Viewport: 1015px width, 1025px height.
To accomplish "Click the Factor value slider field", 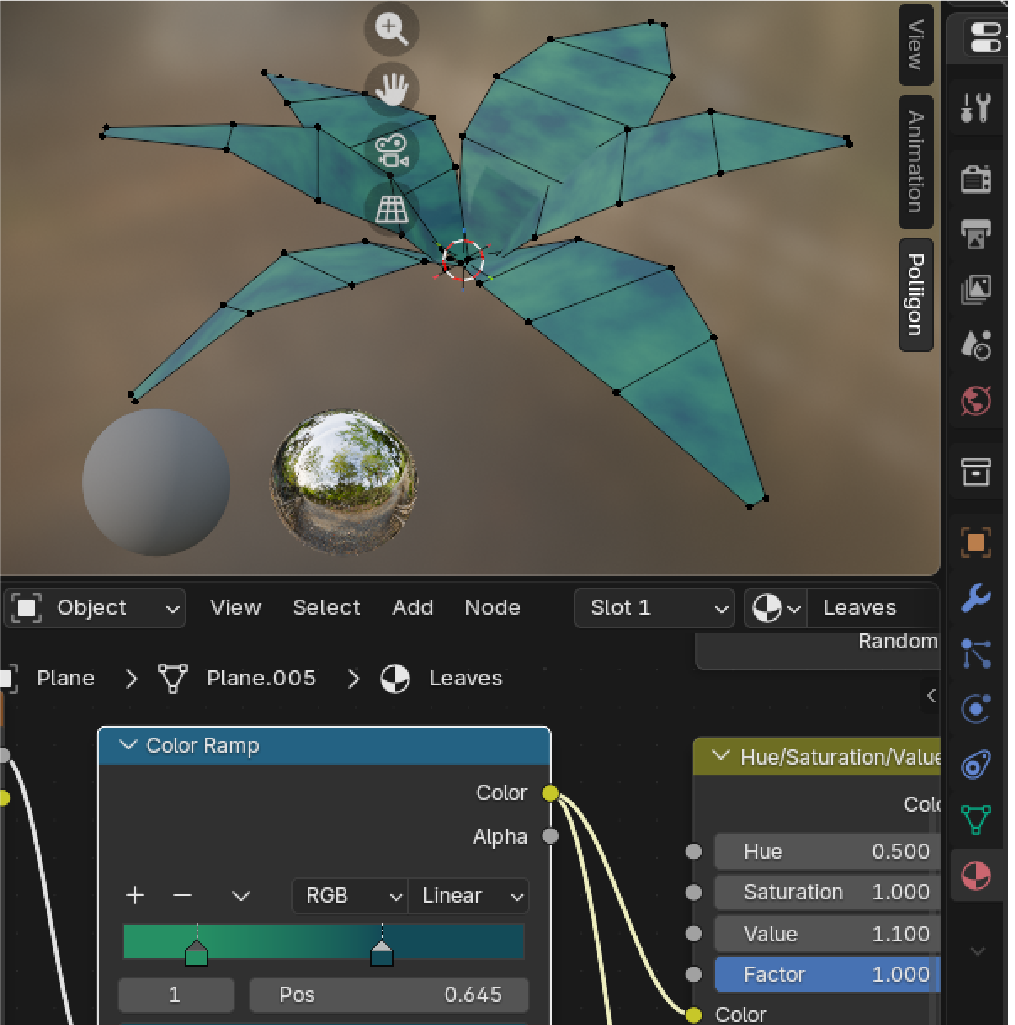I will click(827, 974).
